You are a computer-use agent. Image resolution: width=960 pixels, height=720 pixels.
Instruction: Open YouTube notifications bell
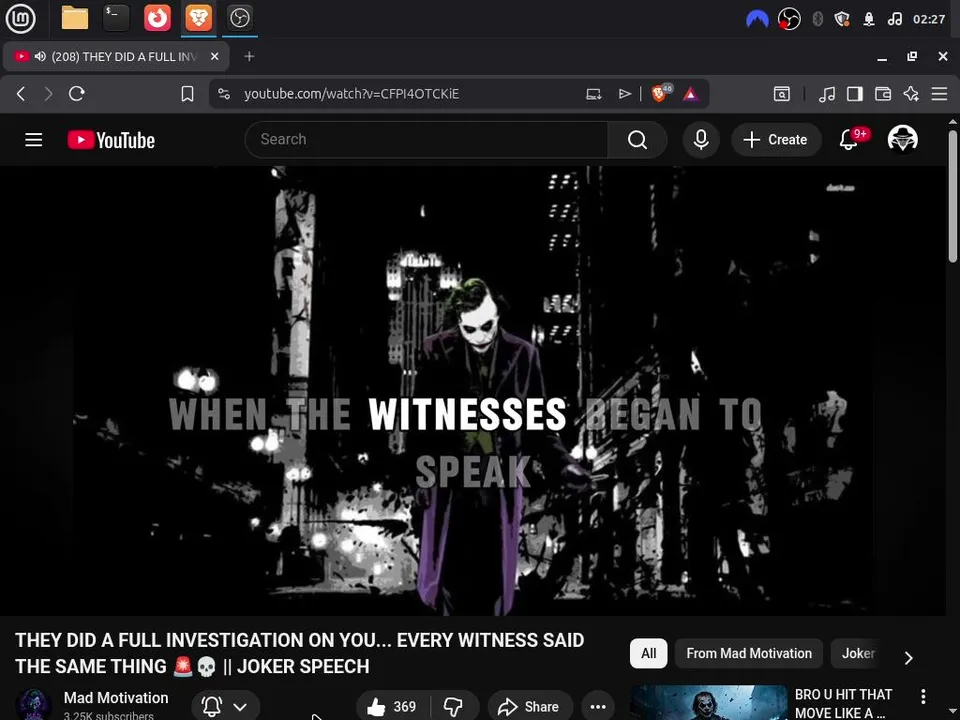(x=849, y=140)
